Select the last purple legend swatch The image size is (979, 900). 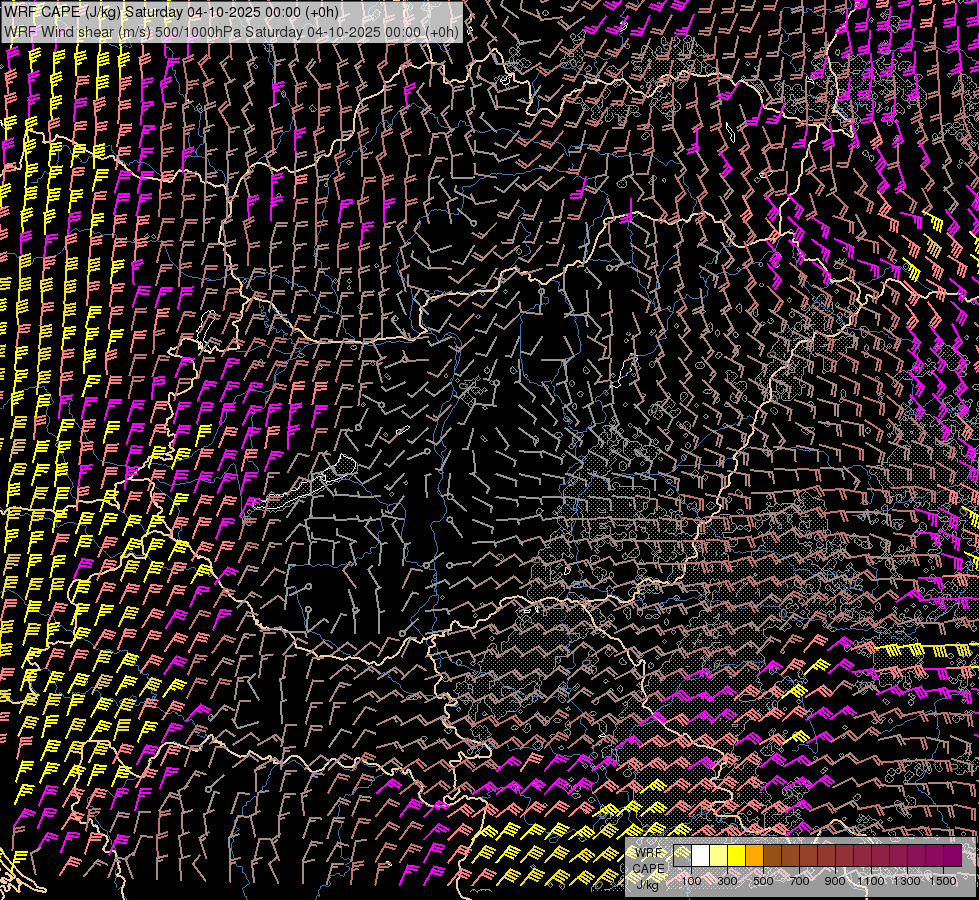pyautogui.click(x=953, y=856)
